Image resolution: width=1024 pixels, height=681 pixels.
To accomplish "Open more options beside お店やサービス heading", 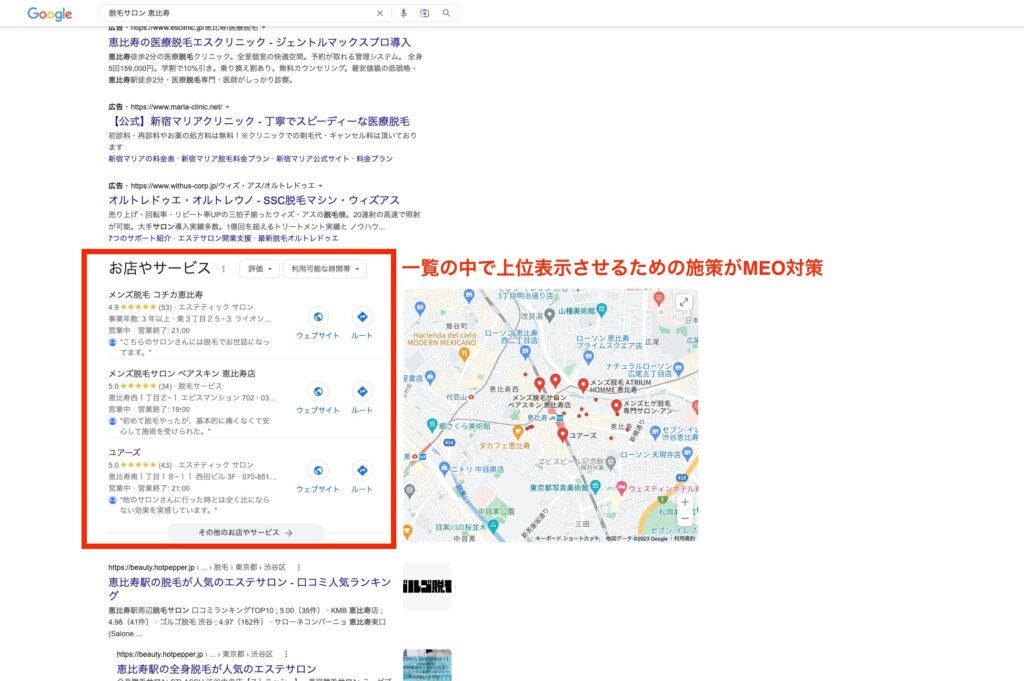I will [223, 269].
